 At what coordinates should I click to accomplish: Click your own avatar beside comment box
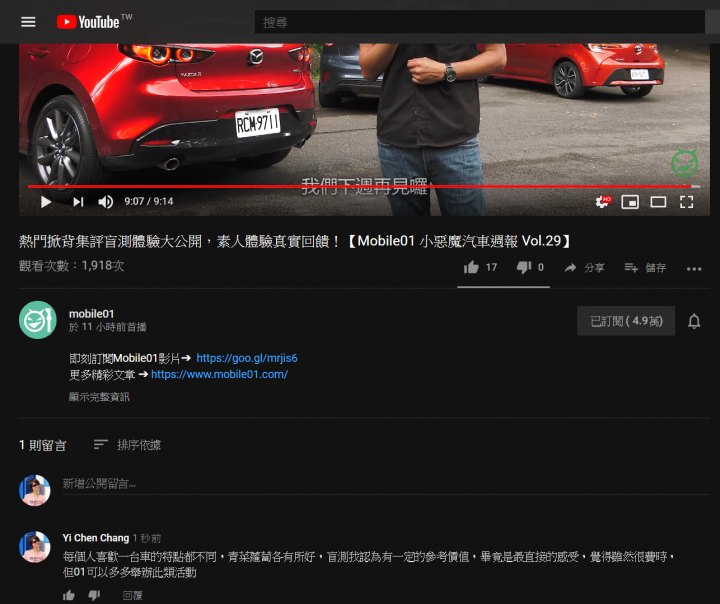pyautogui.click(x=34, y=491)
